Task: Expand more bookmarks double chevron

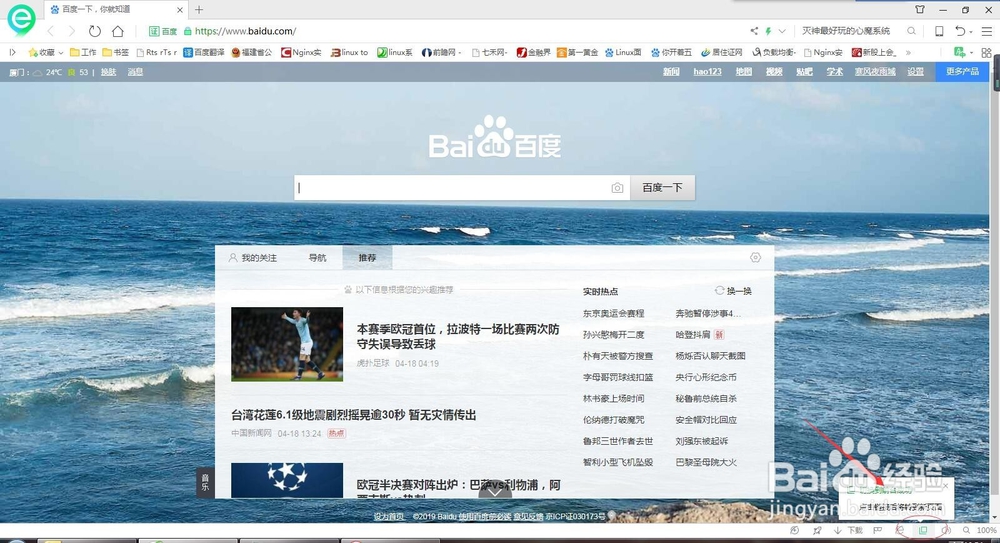Action: [908, 52]
